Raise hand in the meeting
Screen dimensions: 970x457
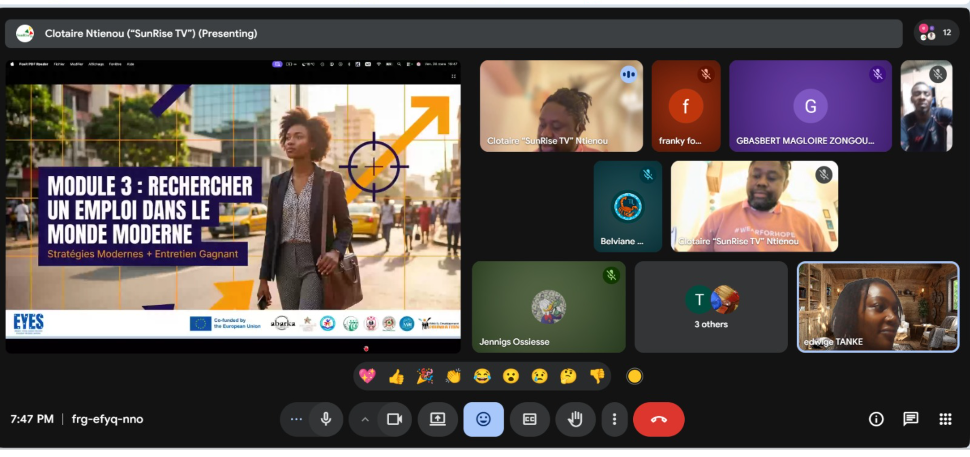tap(575, 419)
